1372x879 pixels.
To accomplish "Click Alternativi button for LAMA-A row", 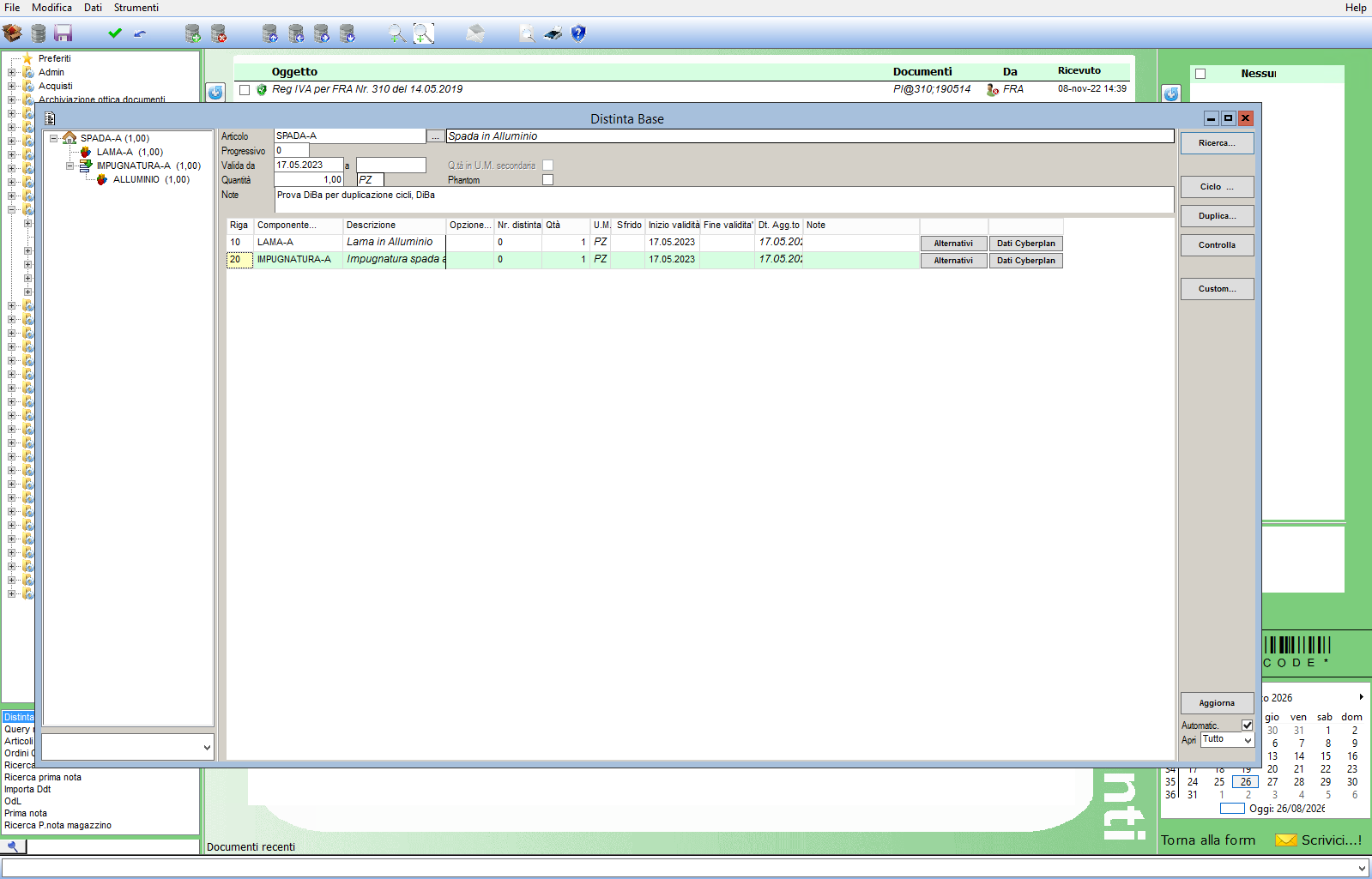I will point(953,244).
